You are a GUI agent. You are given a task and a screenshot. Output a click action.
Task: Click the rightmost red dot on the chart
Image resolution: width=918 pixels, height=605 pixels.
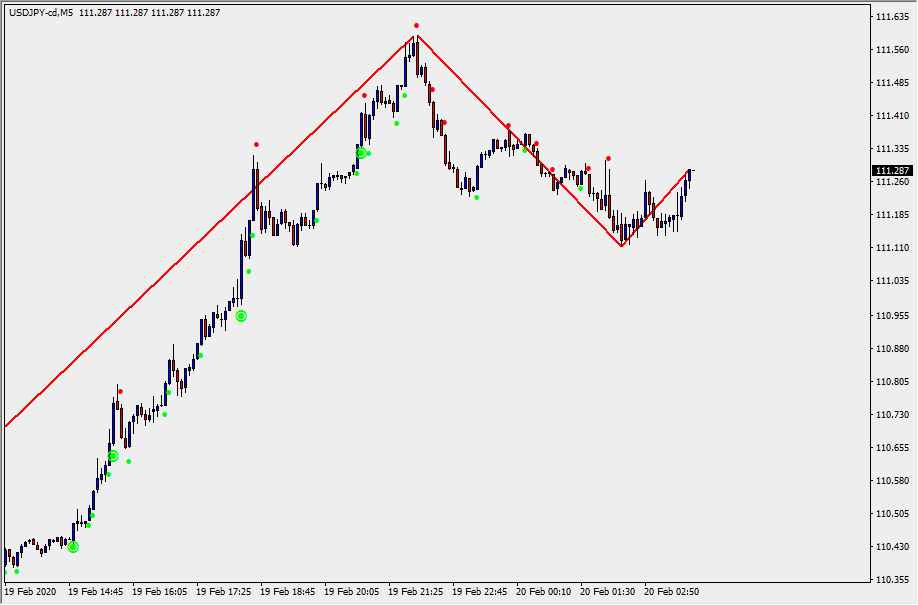point(608,159)
